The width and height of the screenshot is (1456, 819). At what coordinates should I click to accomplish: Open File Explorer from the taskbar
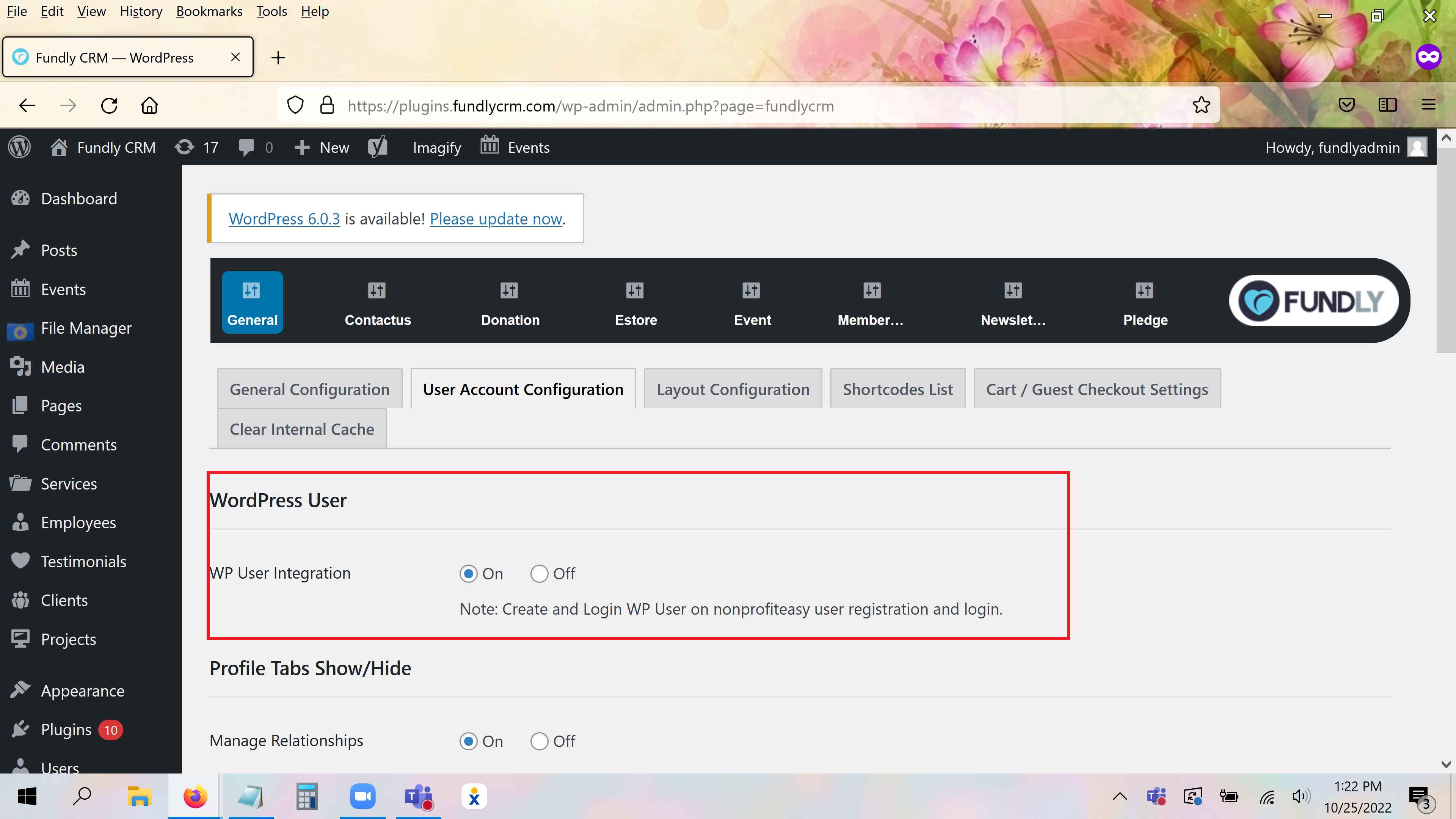click(139, 797)
